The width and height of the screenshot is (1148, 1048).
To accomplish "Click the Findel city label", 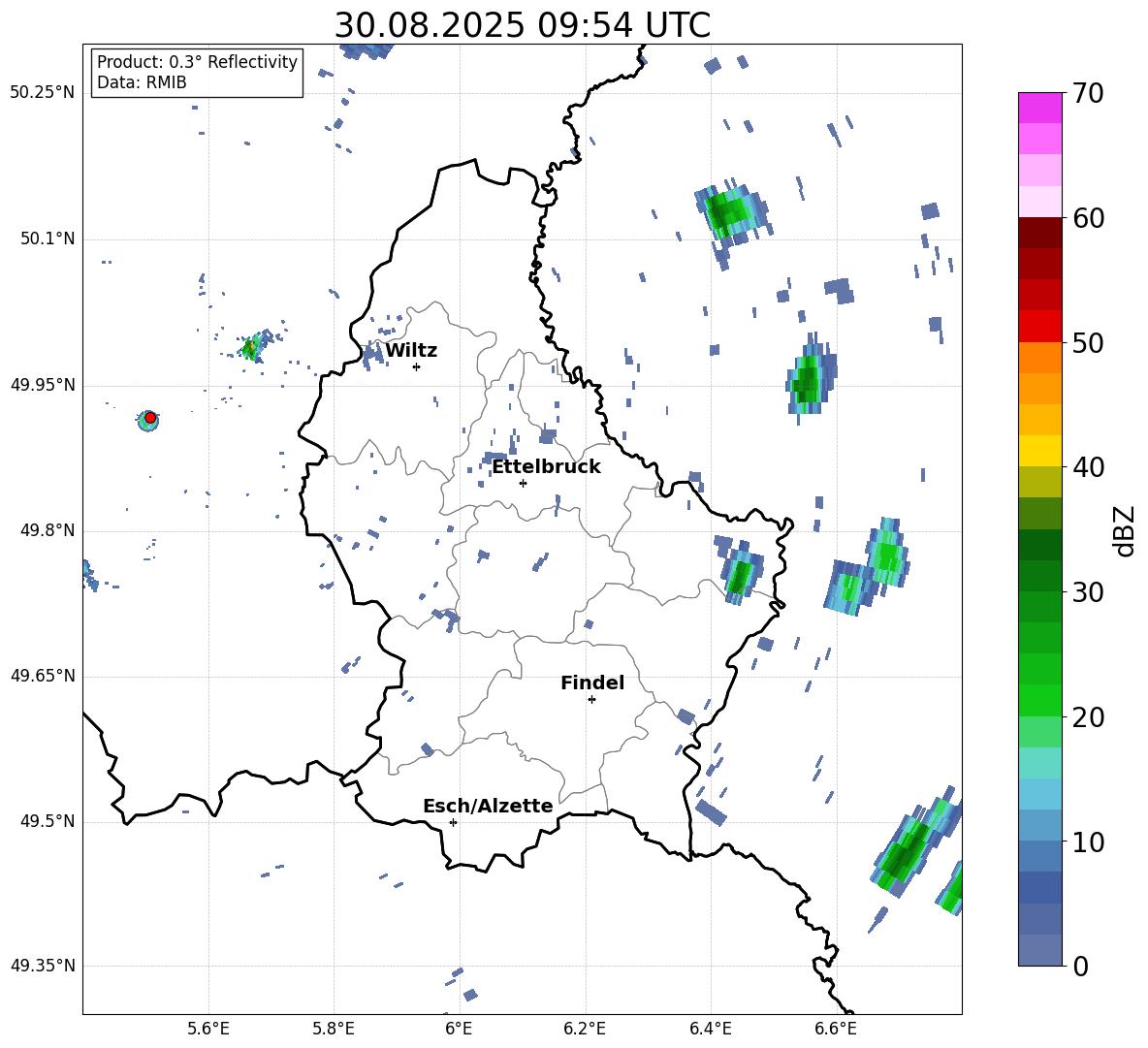I will [592, 683].
